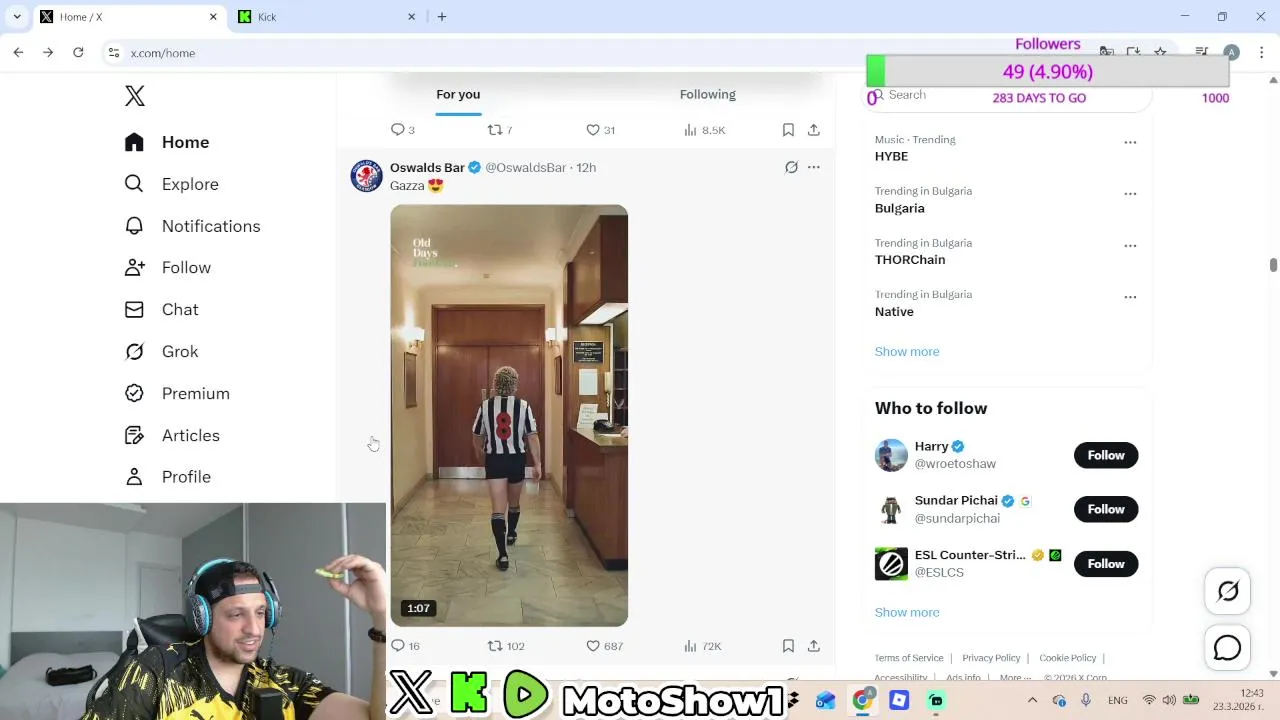Show more Who to follow suggestions

point(907,613)
